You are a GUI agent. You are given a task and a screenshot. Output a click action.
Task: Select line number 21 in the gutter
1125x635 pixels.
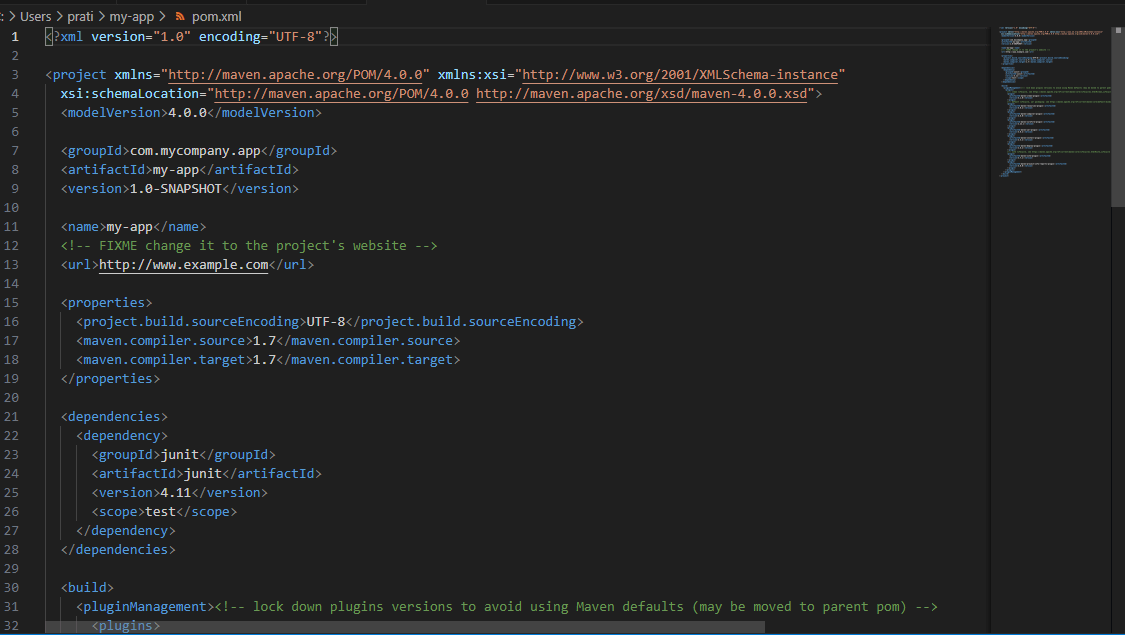[x=12, y=417]
